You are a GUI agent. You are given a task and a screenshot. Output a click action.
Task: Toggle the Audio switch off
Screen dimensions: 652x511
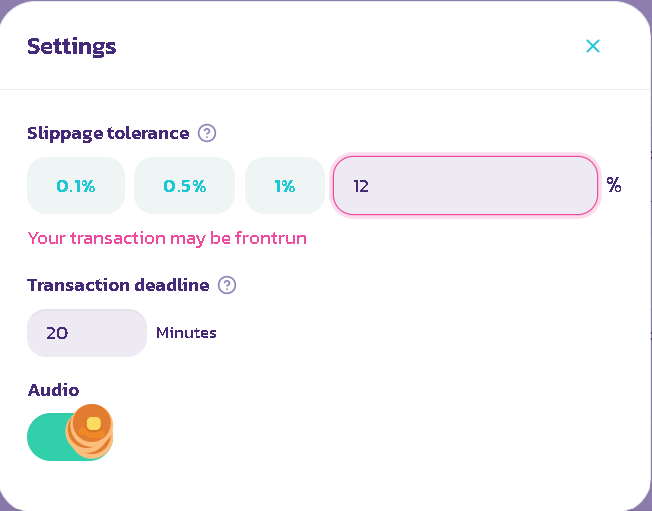70,436
